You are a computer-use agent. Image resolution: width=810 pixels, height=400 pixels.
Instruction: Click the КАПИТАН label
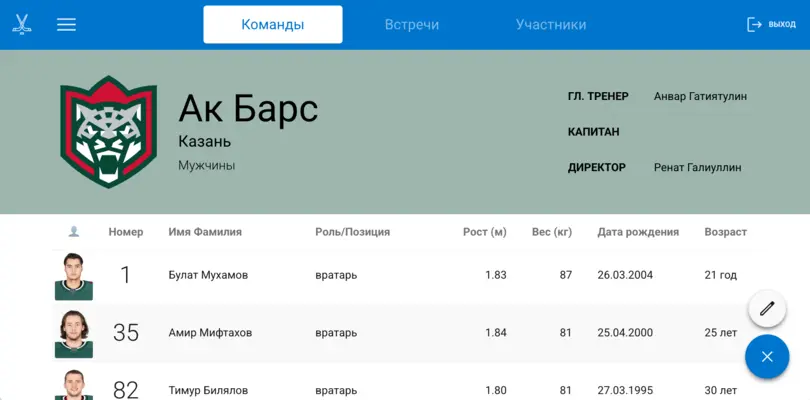pyautogui.click(x=594, y=132)
